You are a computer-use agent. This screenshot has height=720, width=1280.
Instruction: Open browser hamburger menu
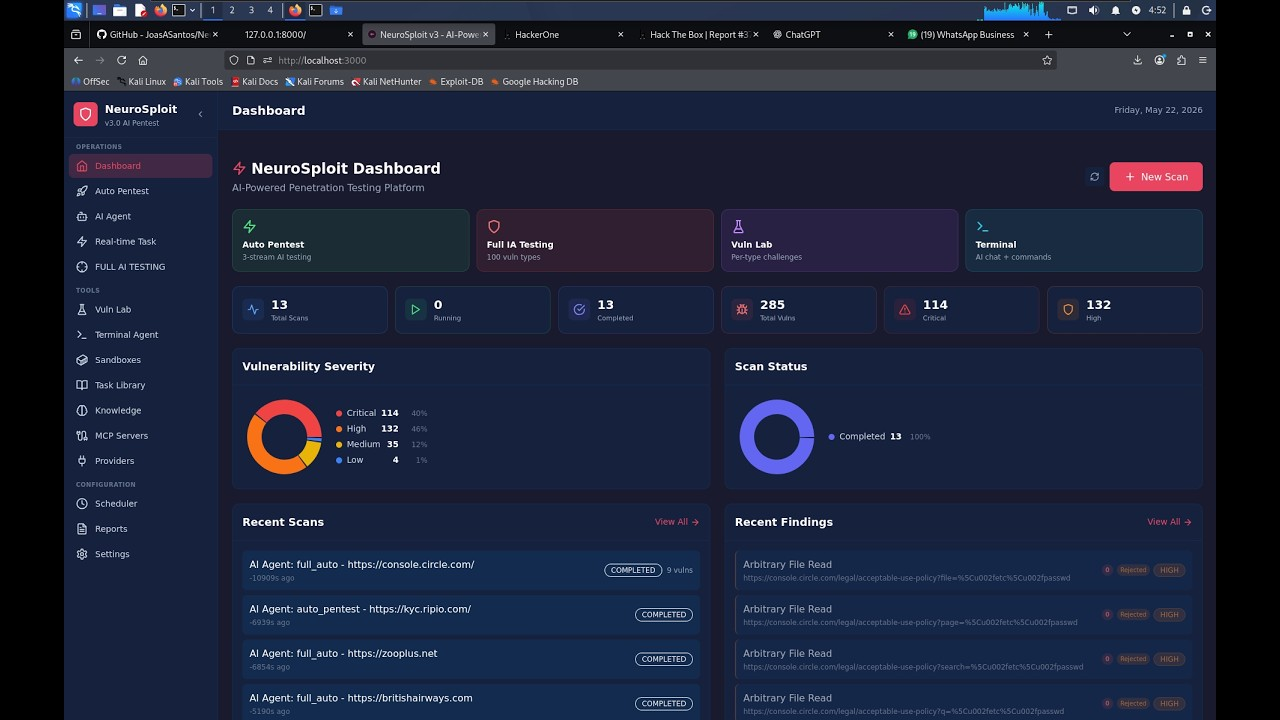pyautogui.click(x=1202, y=60)
